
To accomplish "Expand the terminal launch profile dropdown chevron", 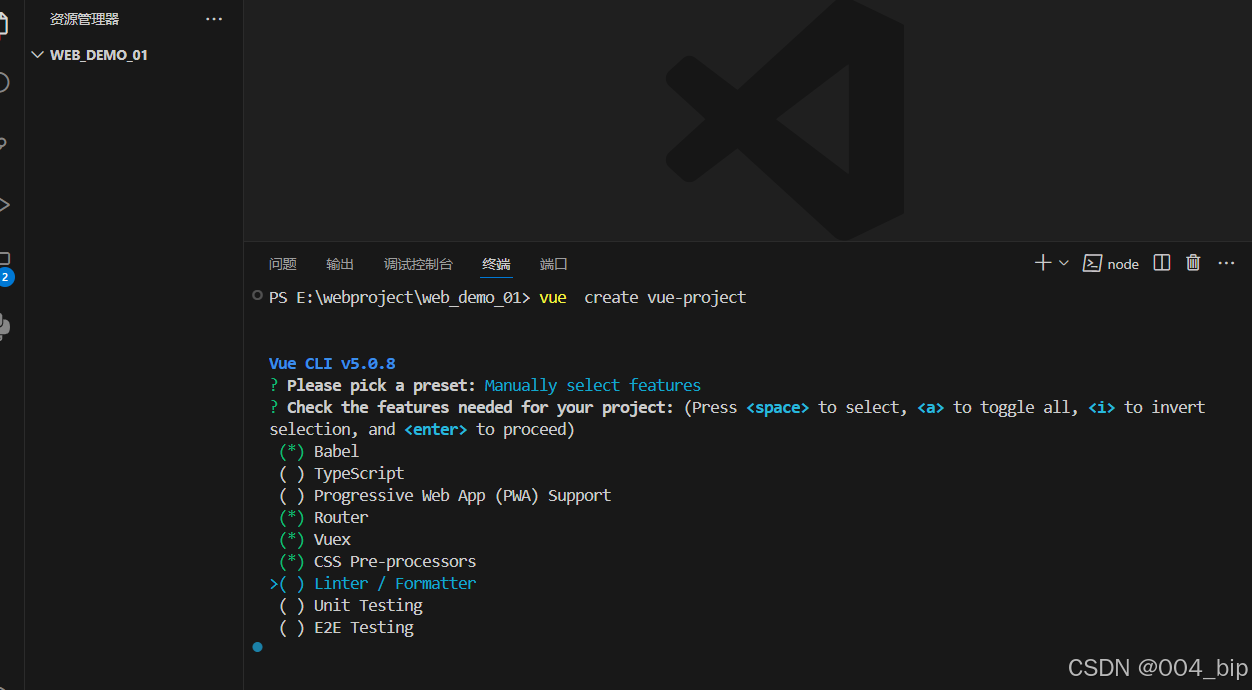I will [1063, 263].
